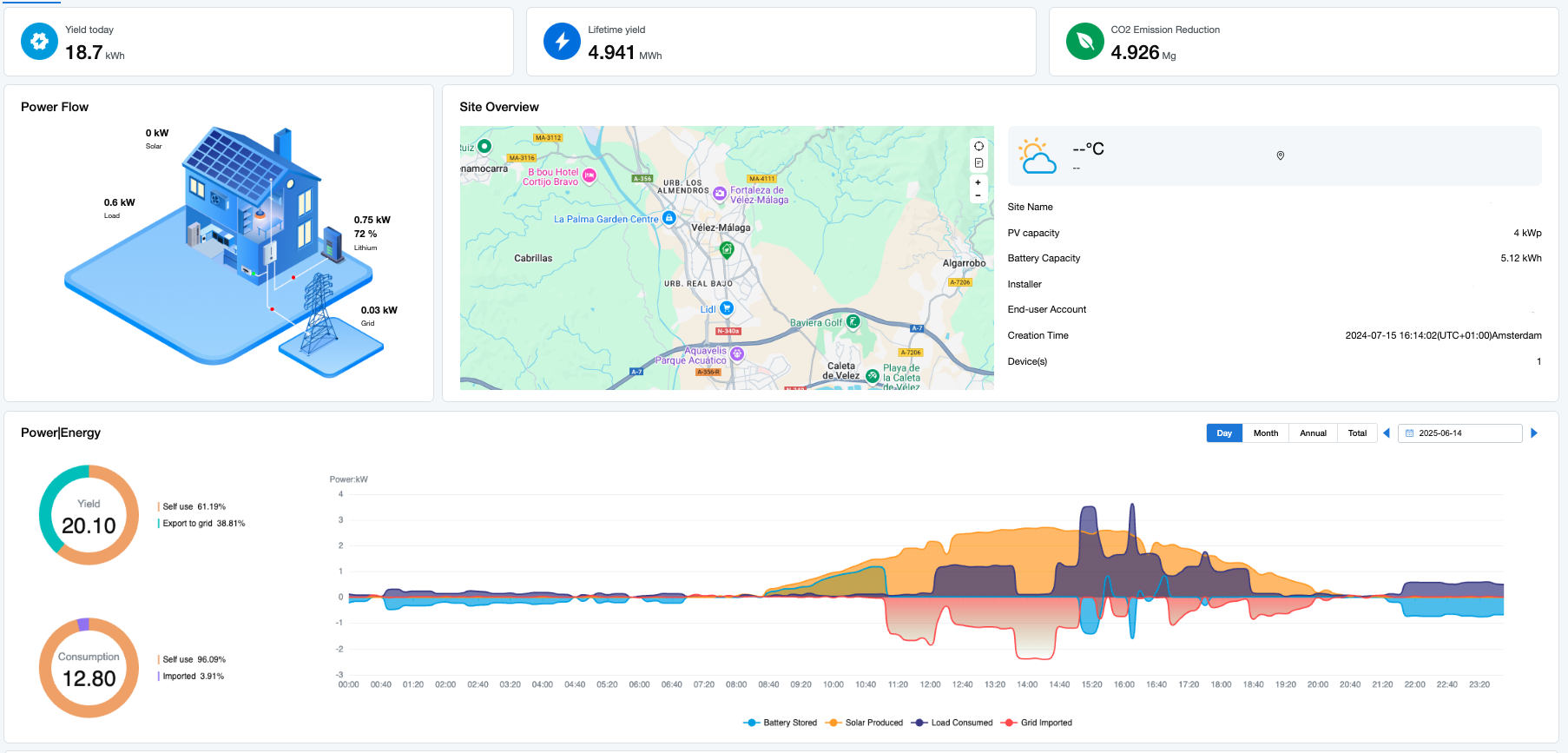Zoom out on the site map

(x=978, y=196)
